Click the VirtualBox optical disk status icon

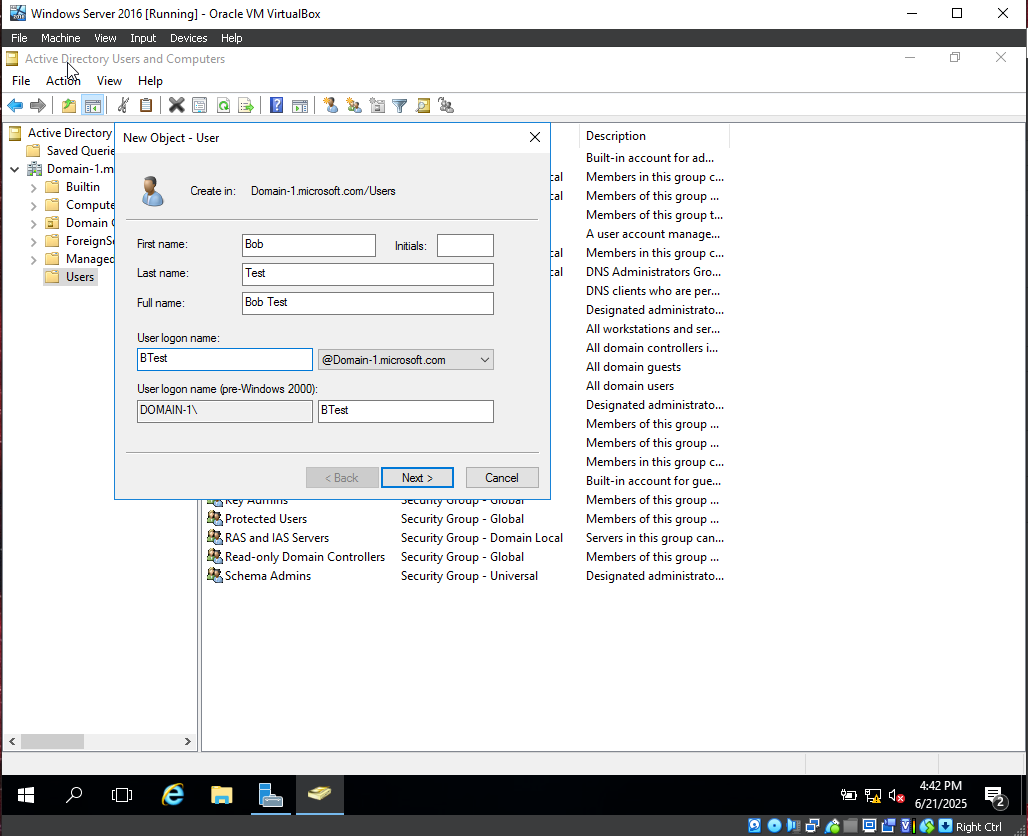point(774,826)
